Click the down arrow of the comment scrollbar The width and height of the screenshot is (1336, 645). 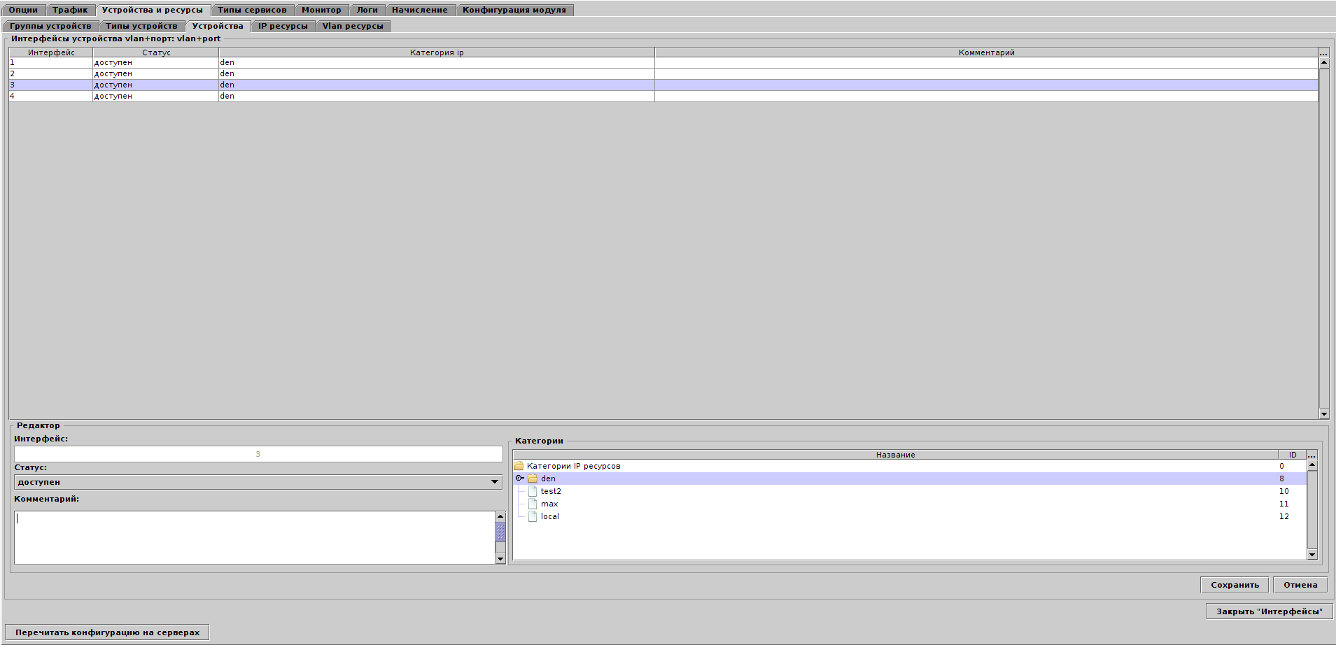501,559
